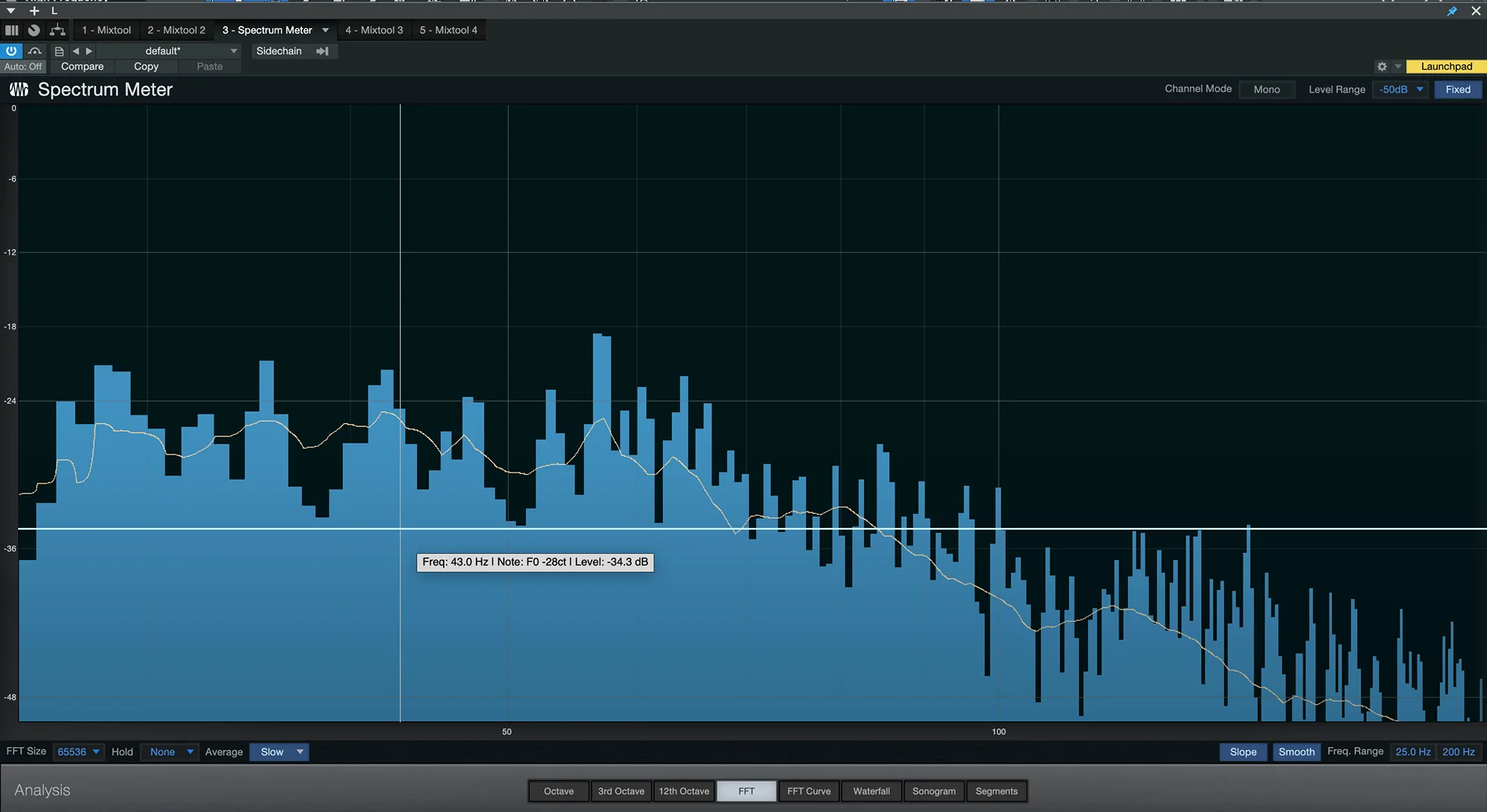Open the channel editor bars icon
1487x812 pixels.
[11, 30]
